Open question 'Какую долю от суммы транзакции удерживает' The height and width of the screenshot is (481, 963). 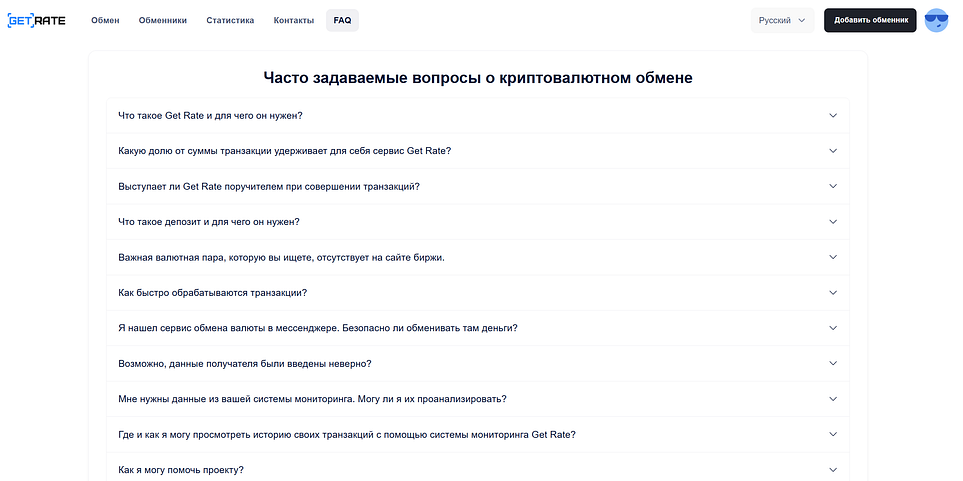[x=285, y=151]
